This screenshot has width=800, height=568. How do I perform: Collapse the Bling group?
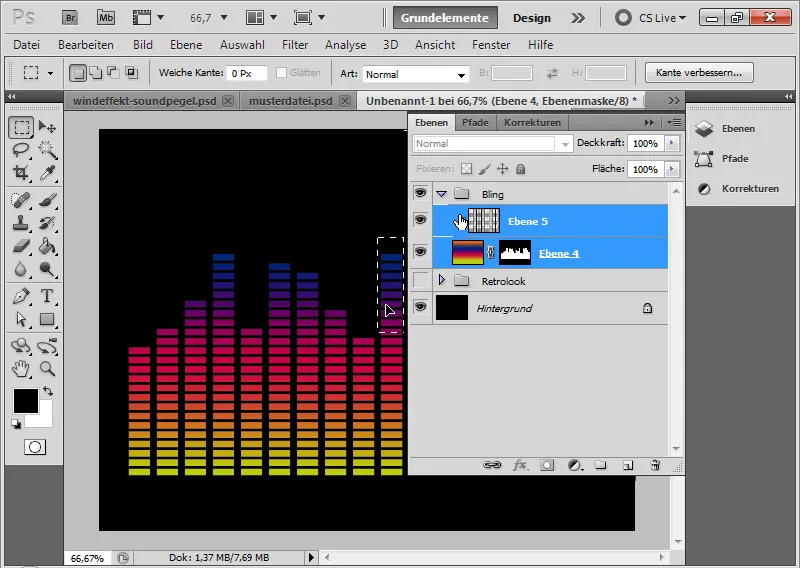click(441, 194)
